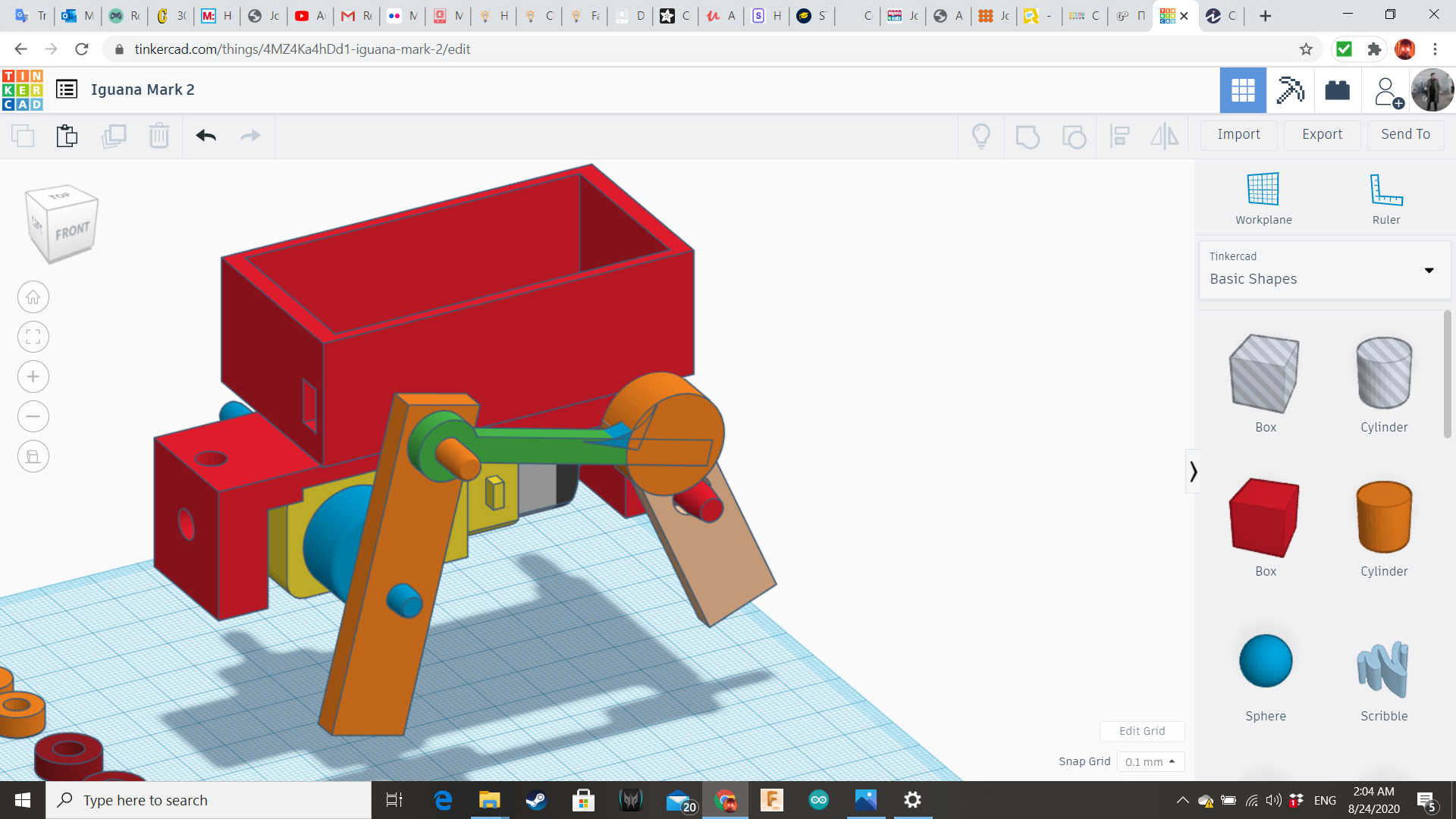This screenshot has height=819, width=1456.
Task: Click the undo arrow icon
Action: [x=206, y=136]
